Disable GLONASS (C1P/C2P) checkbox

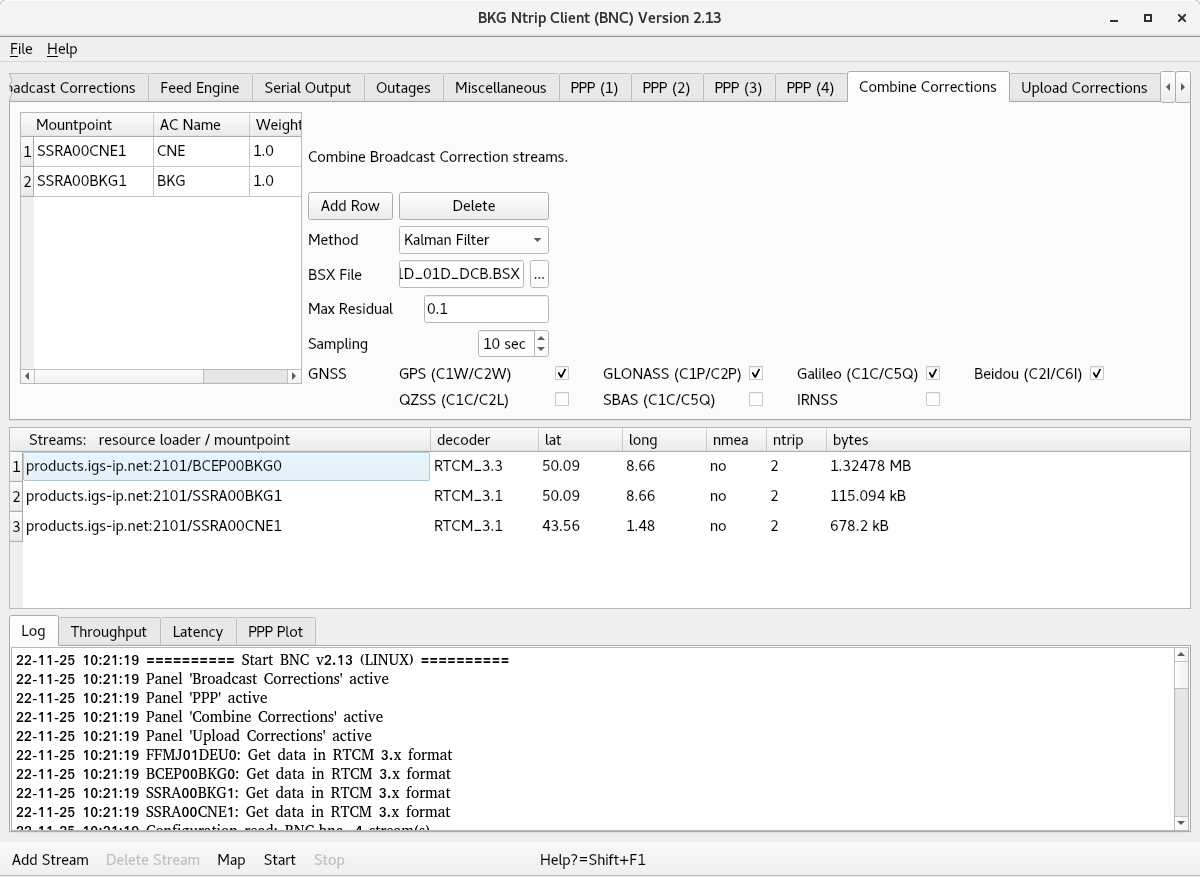click(756, 374)
